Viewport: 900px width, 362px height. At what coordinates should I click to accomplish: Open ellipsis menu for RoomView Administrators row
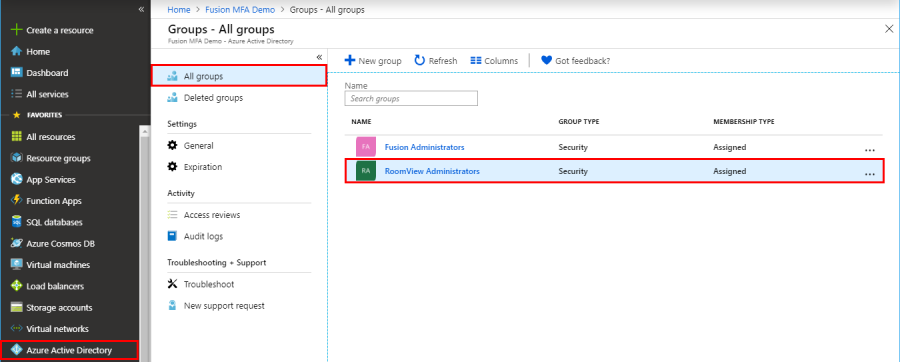(x=870, y=174)
